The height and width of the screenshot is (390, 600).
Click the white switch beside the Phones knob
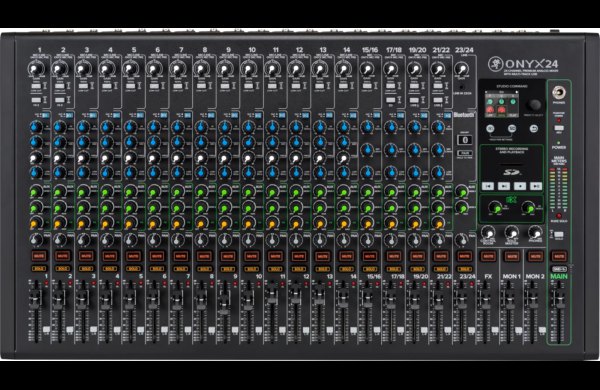click(558, 234)
